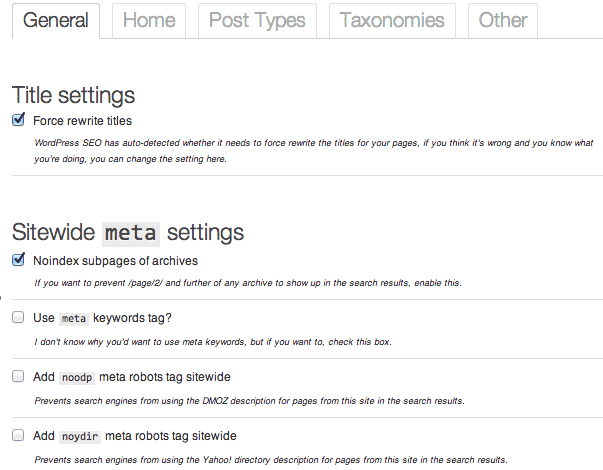Click the 'noydir' code tag in label
This screenshot has width=603, height=470.
[80, 437]
